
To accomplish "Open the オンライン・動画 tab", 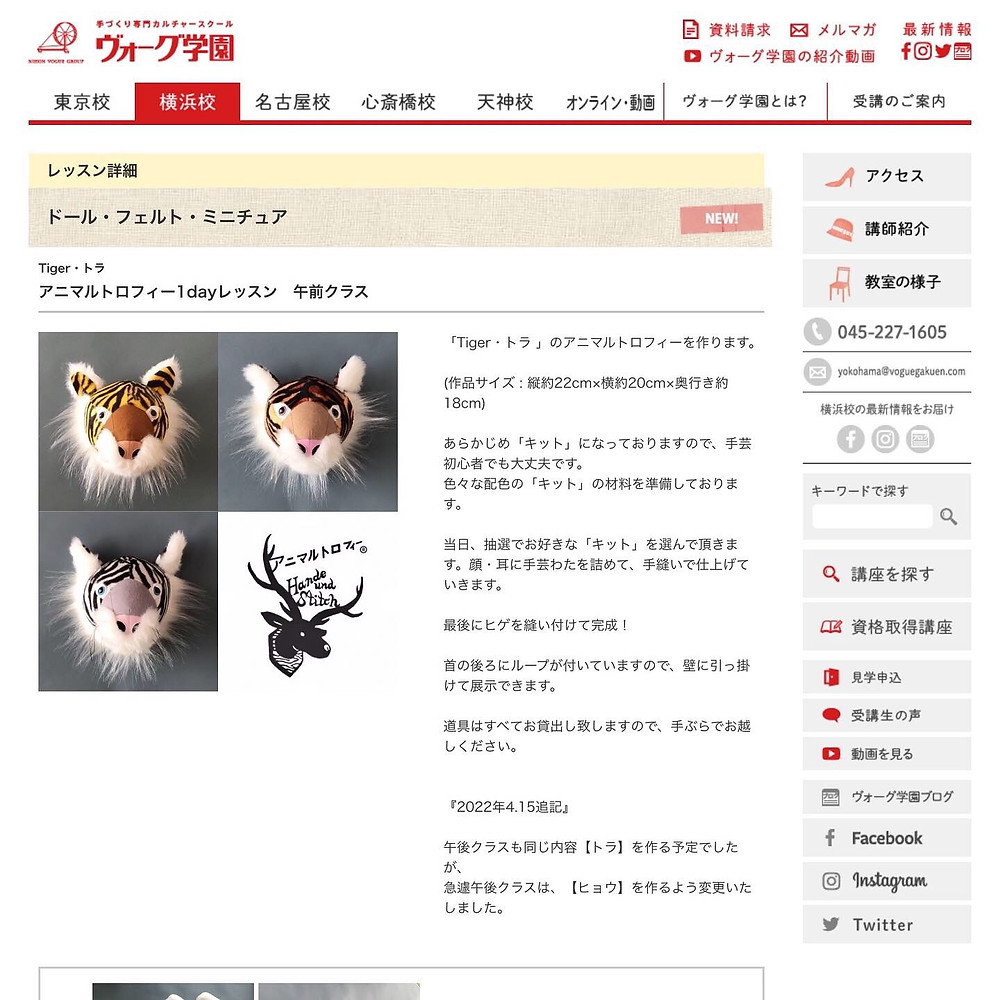I will 610,102.
